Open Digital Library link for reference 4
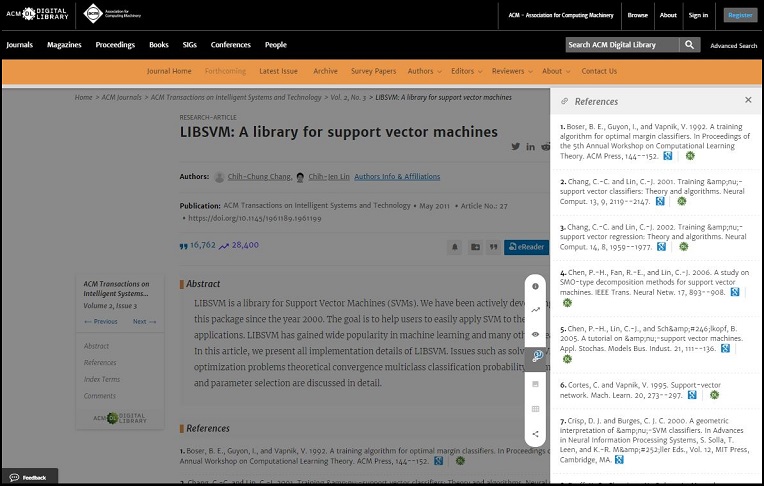764x486 pixels. (x=567, y=303)
